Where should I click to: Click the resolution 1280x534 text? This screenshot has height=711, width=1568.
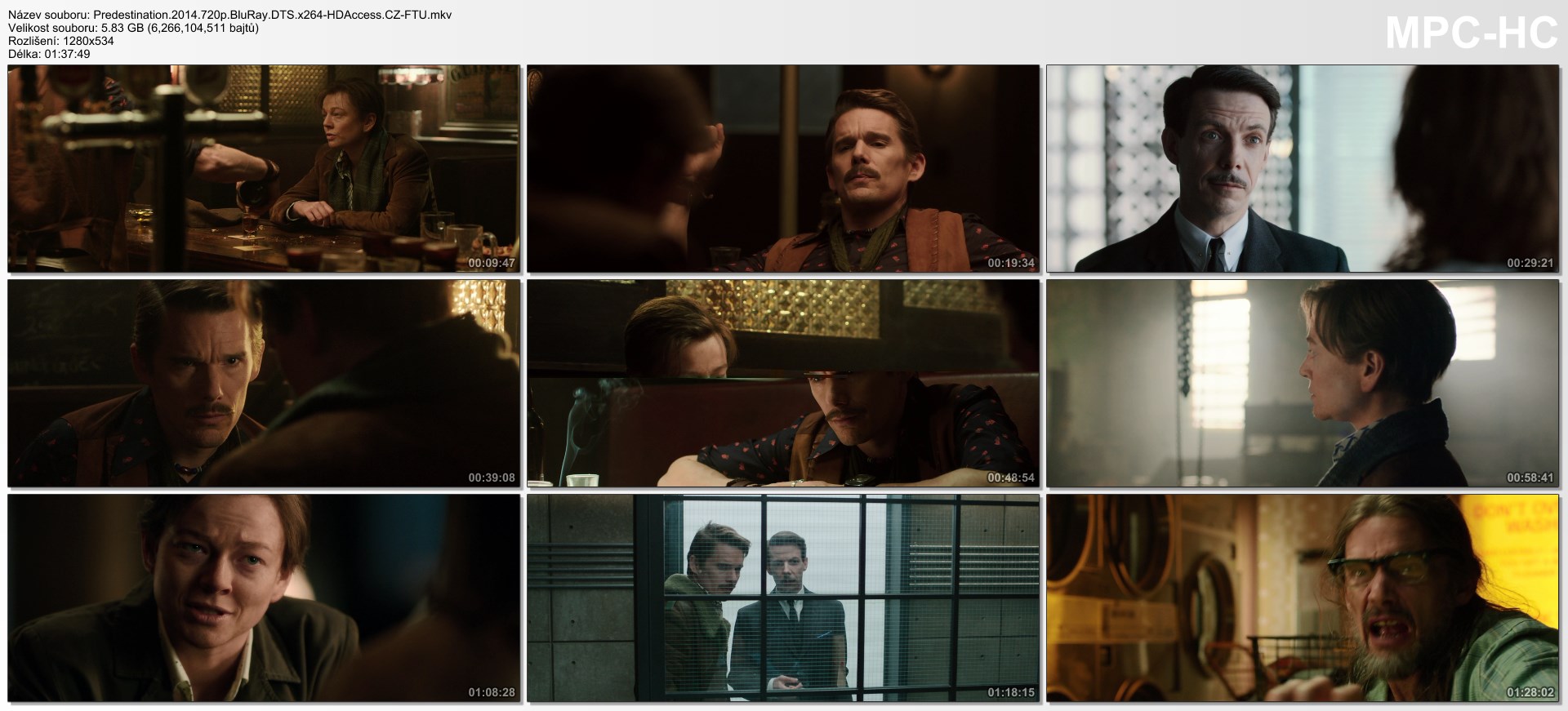coord(61,41)
